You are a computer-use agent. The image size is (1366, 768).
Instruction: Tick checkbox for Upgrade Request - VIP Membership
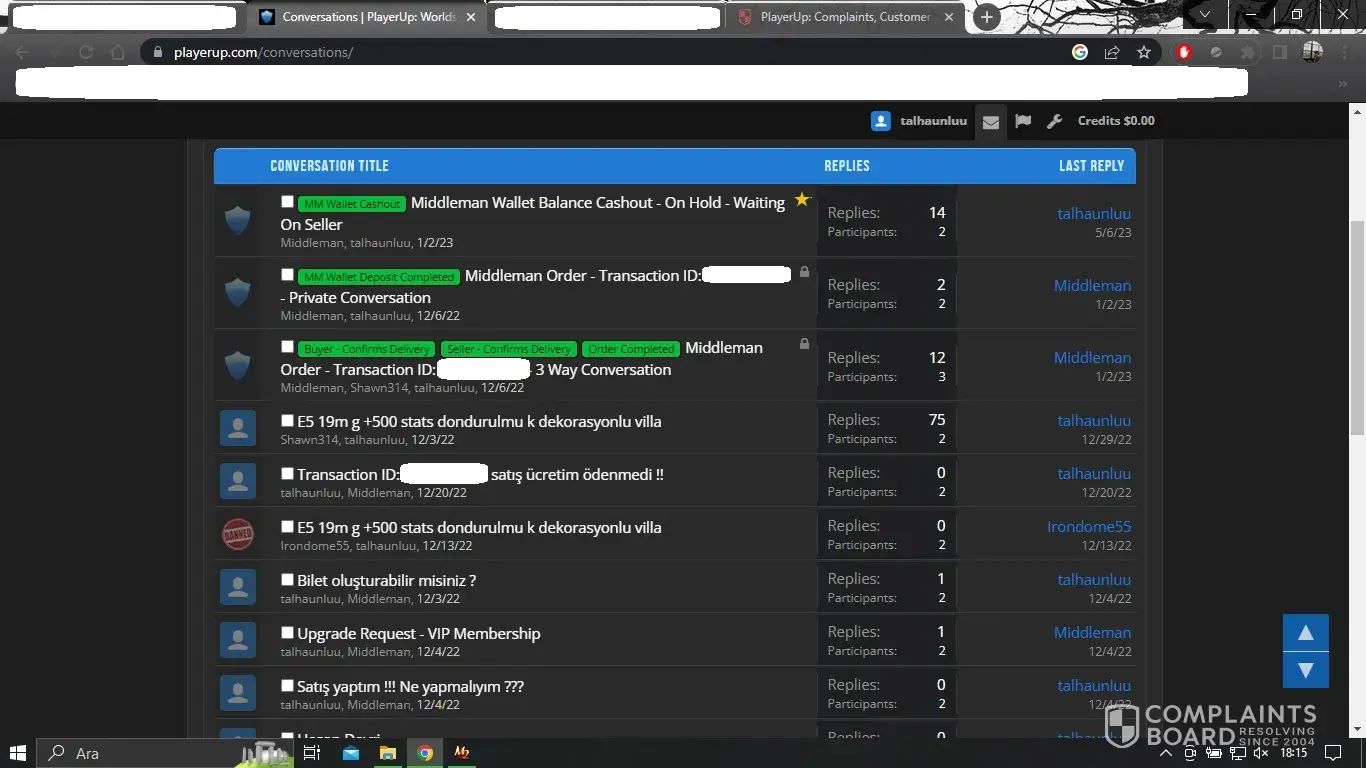click(288, 633)
